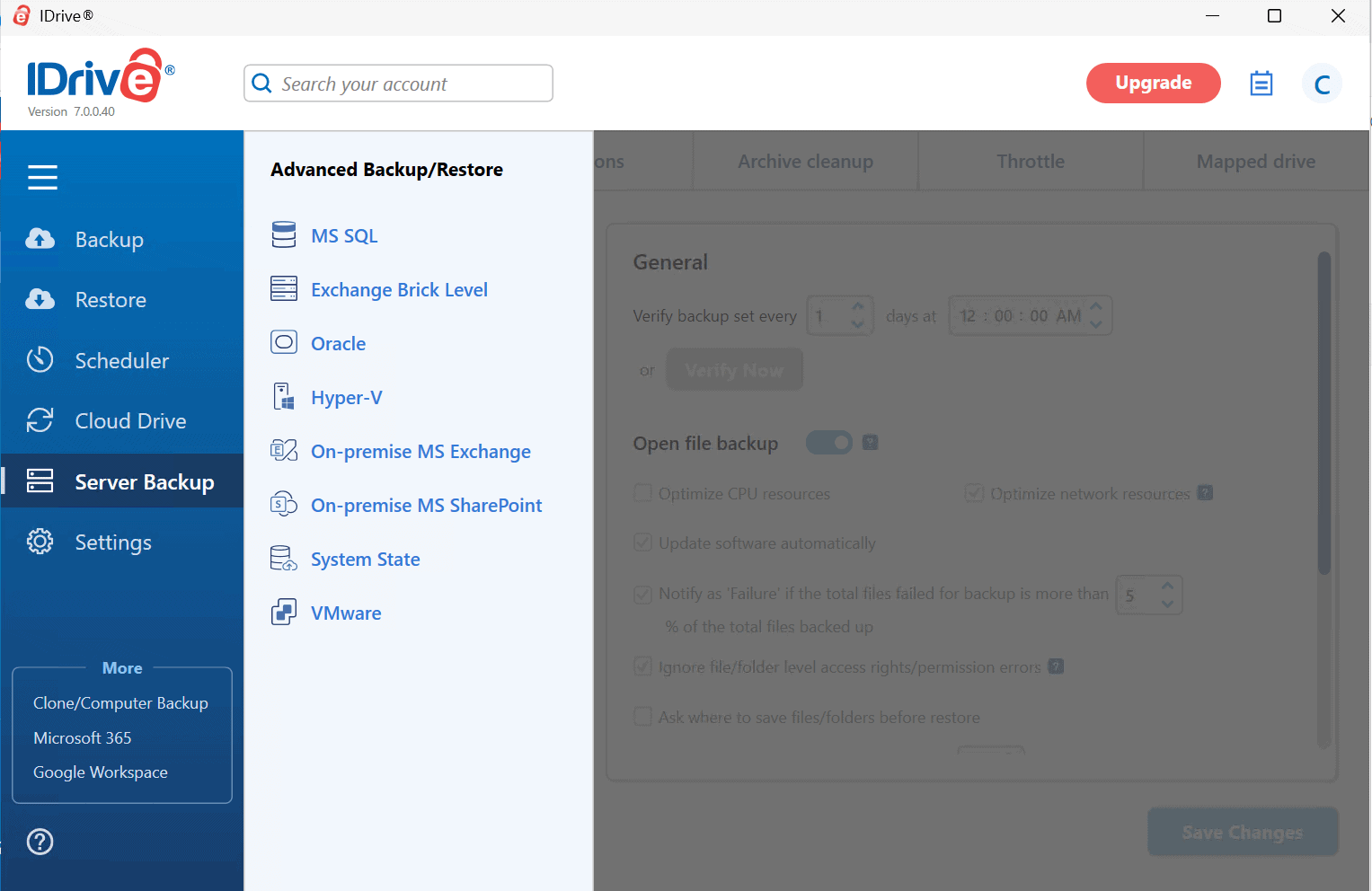Click the Restore cloud download icon
Viewport: 1372px width, 891px height.
click(40, 299)
